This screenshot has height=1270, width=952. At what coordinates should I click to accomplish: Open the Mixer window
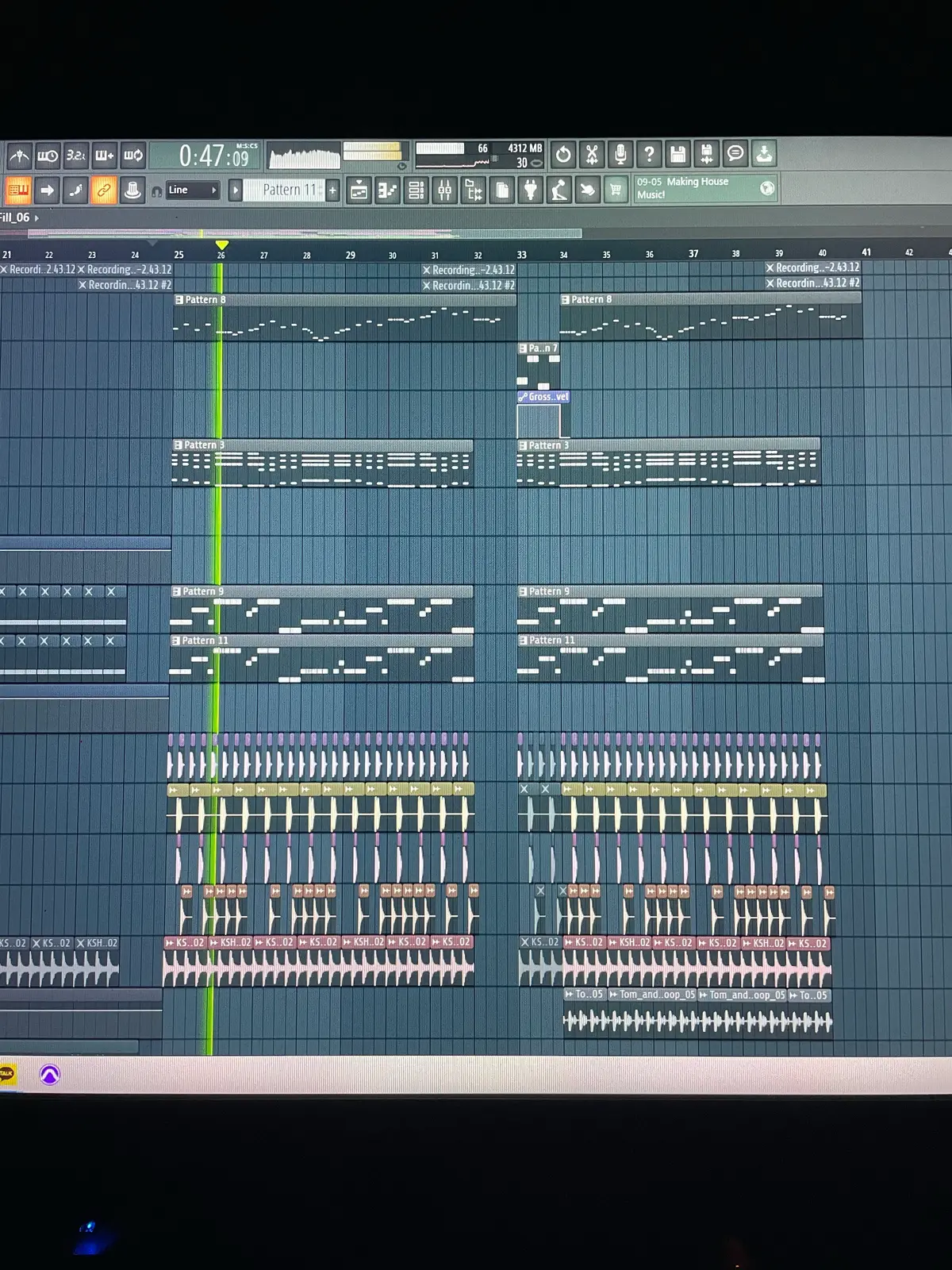point(445,190)
